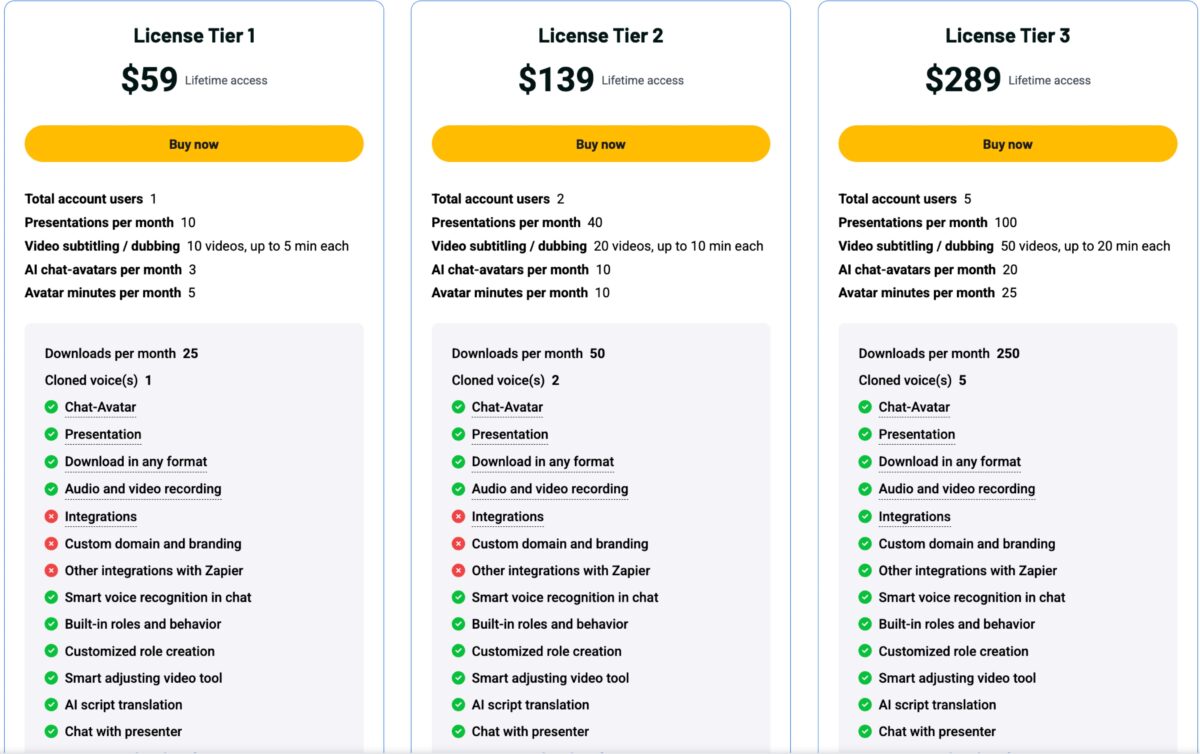Click the red icon beside Custom domain and branding in Tier 2
Screen dimensions: 1200x754
pyautogui.click(x=458, y=543)
